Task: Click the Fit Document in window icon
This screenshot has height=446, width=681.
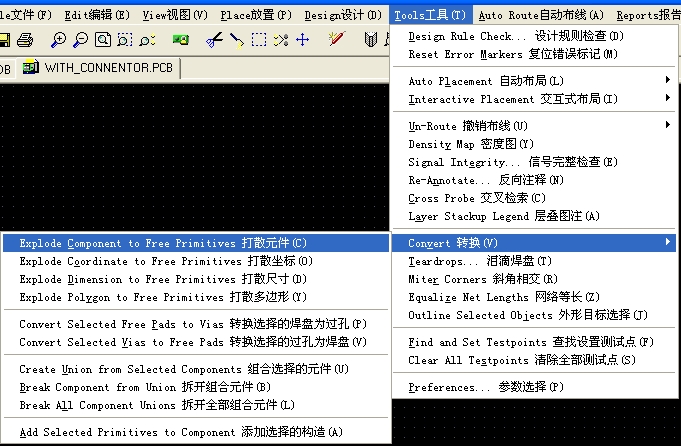Action: pos(103,40)
